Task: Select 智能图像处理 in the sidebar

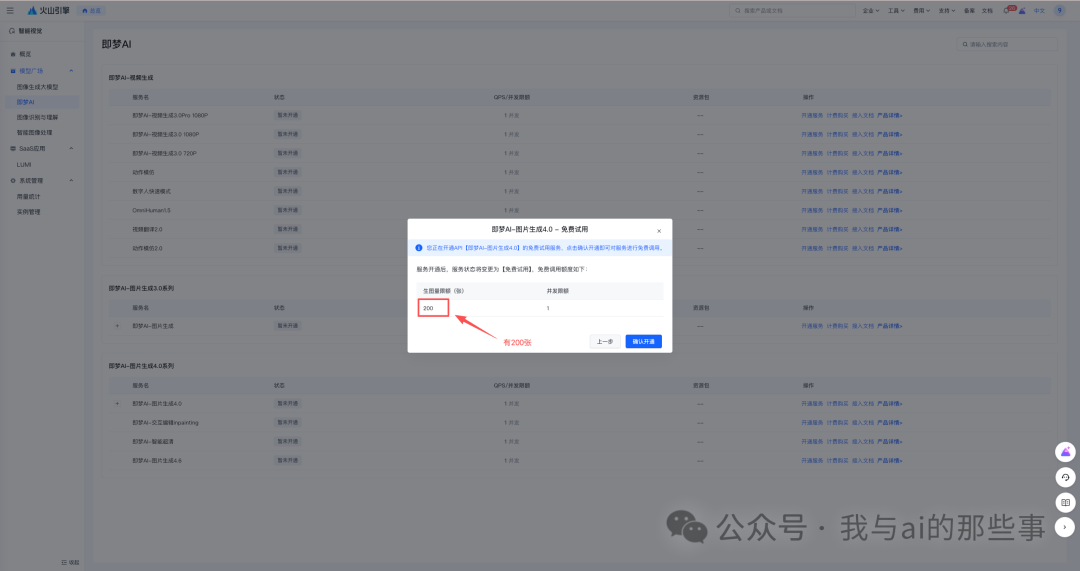Action: click(34, 132)
